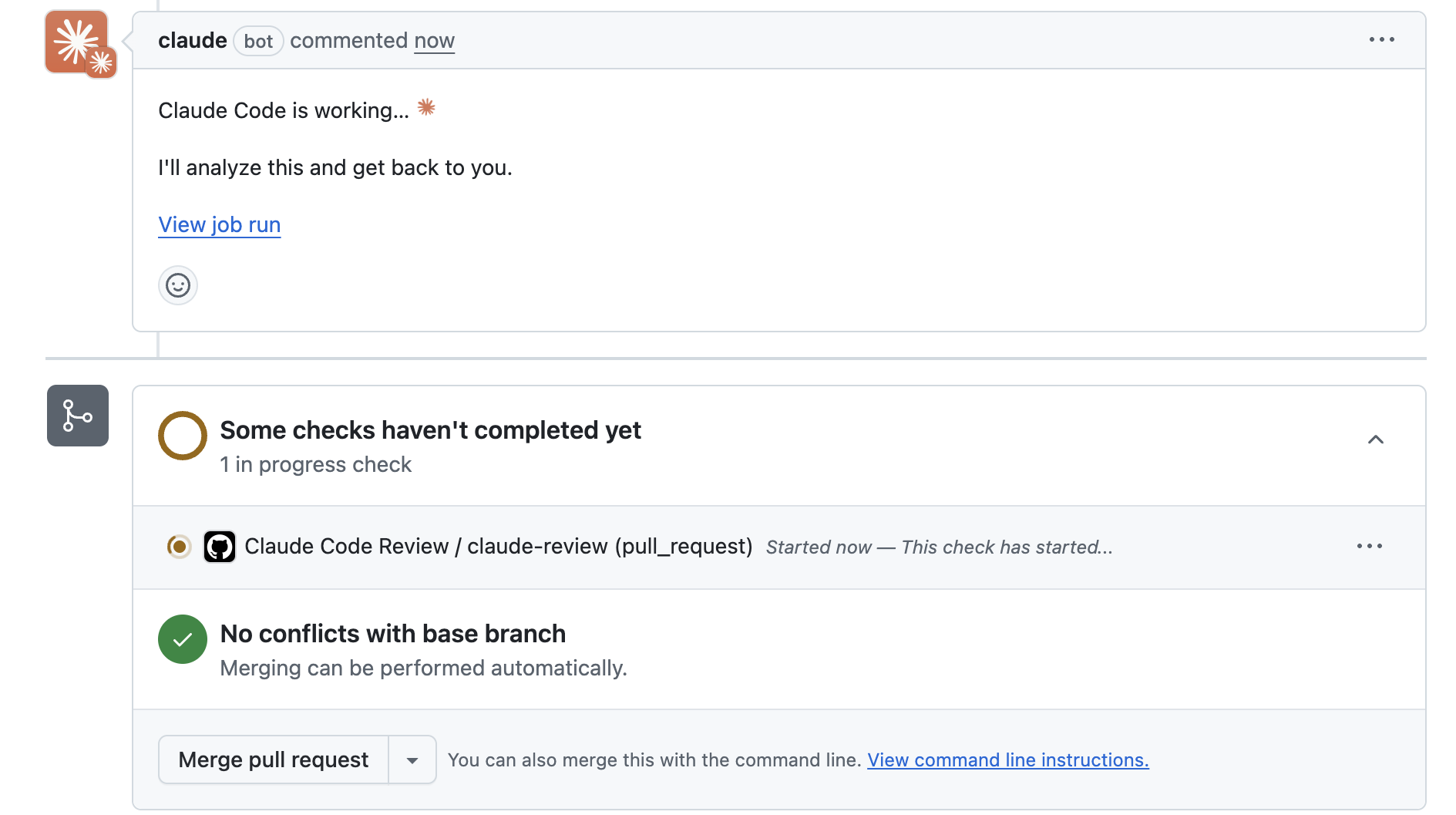Viewport: 1456px width, 815px height.
Task: Click the green checkmark success icon
Action: click(x=182, y=638)
